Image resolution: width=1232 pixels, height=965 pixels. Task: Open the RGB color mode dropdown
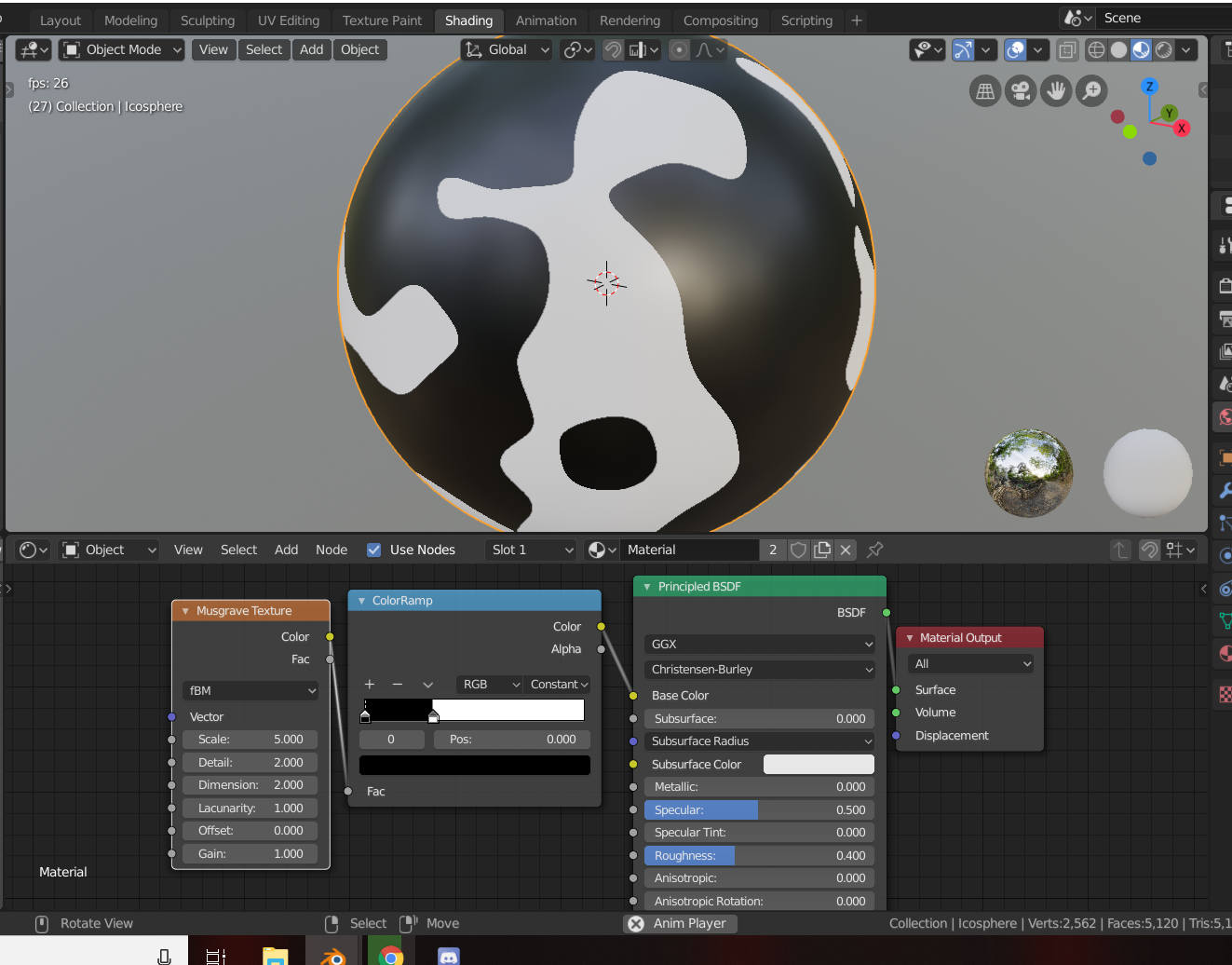coord(489,685)
